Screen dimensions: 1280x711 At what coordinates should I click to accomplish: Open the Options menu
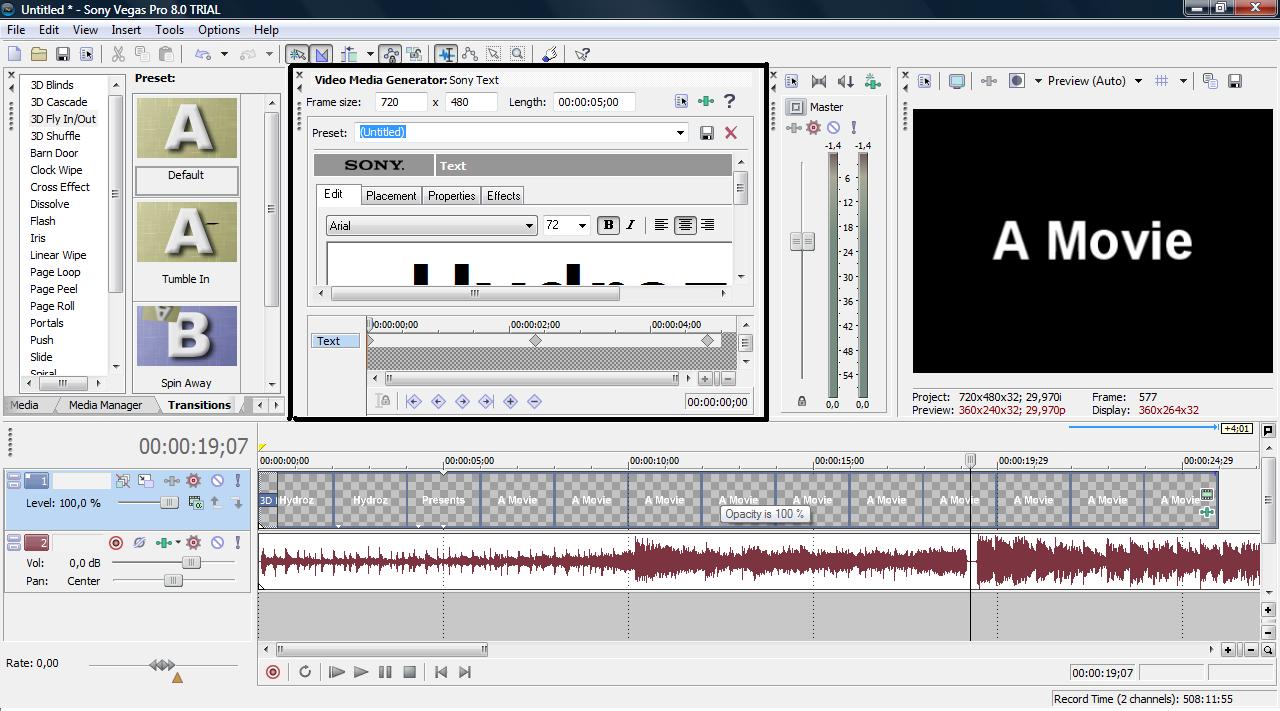(218, 30)
